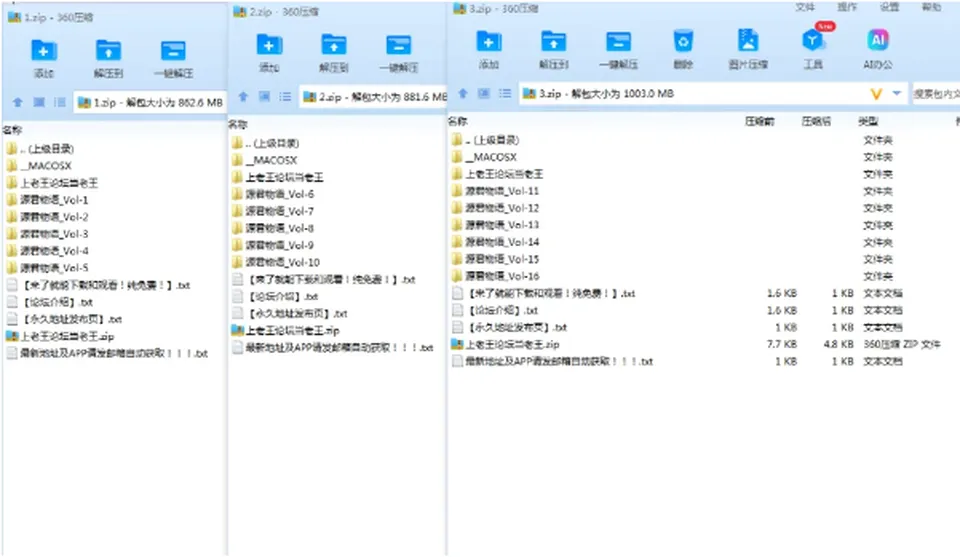Select the Vol-13 folder in the 3.zip window
Image resolution: width=960 pixels, height=557 pixels.
click(x=495, y=225)
